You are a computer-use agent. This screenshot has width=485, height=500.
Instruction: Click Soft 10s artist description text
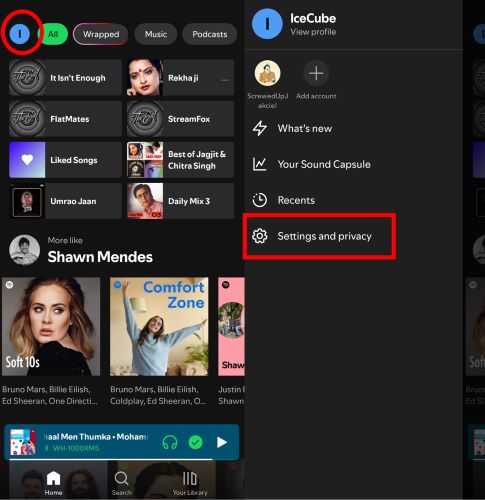point(50,395)
